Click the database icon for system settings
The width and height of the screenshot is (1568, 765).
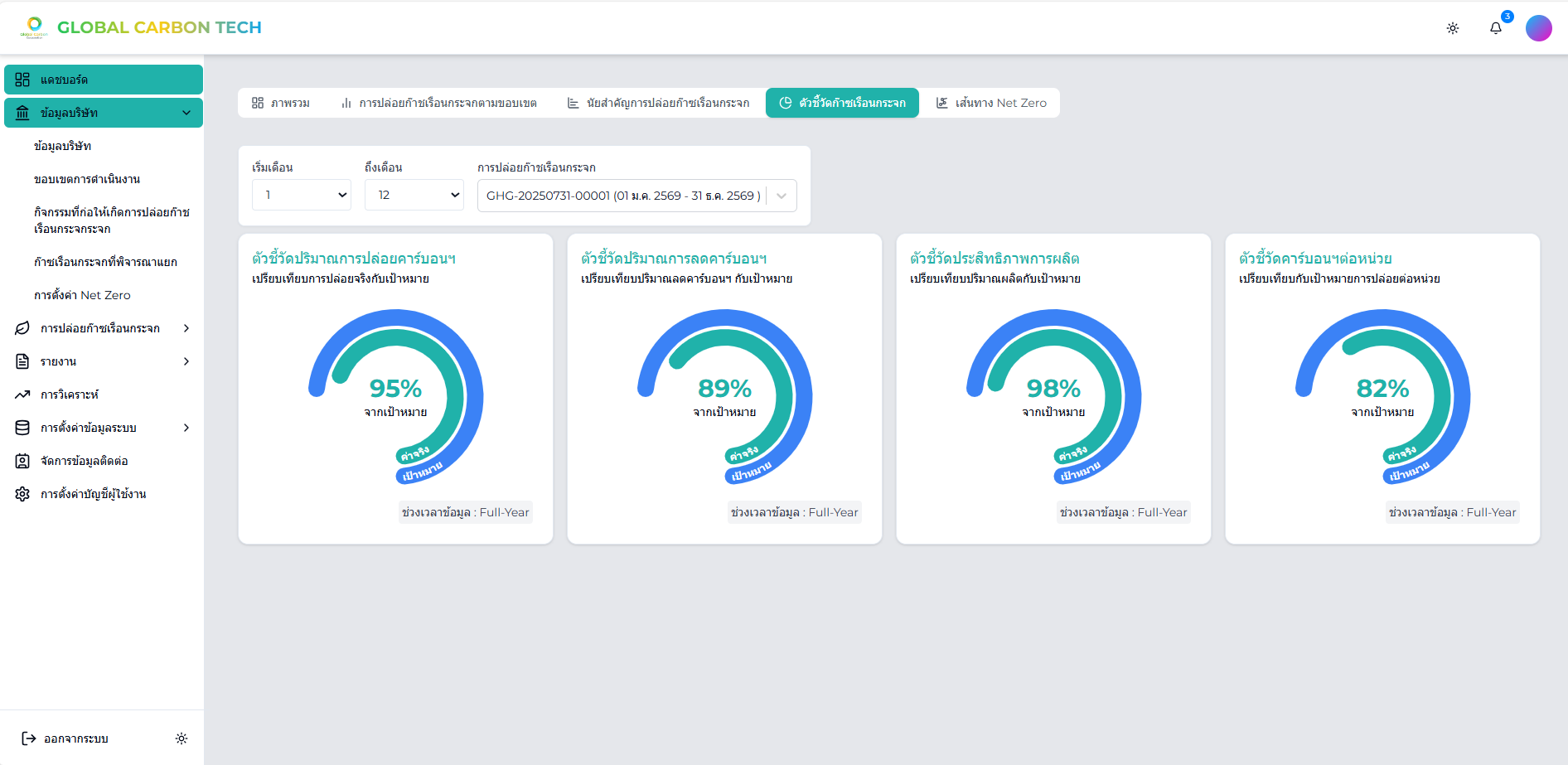pos(22,428)
